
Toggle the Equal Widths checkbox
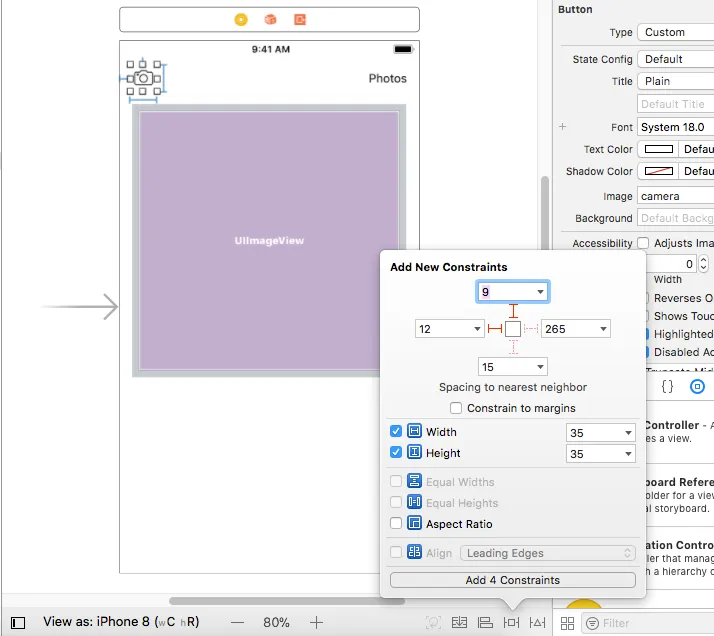[x=396, y=481]
